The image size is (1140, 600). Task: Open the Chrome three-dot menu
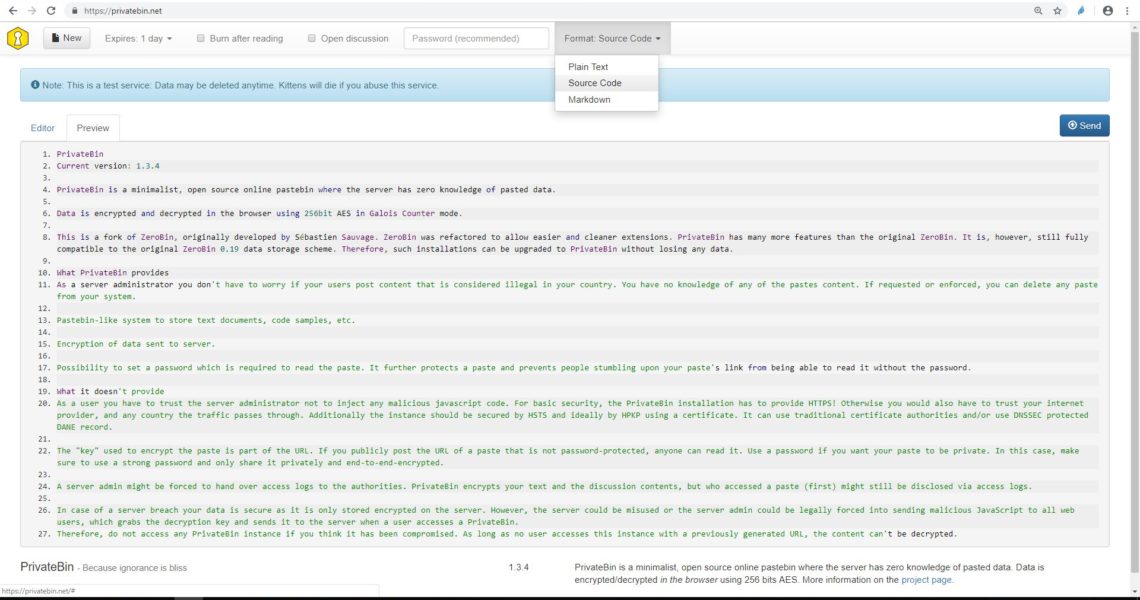[1128, 11]
